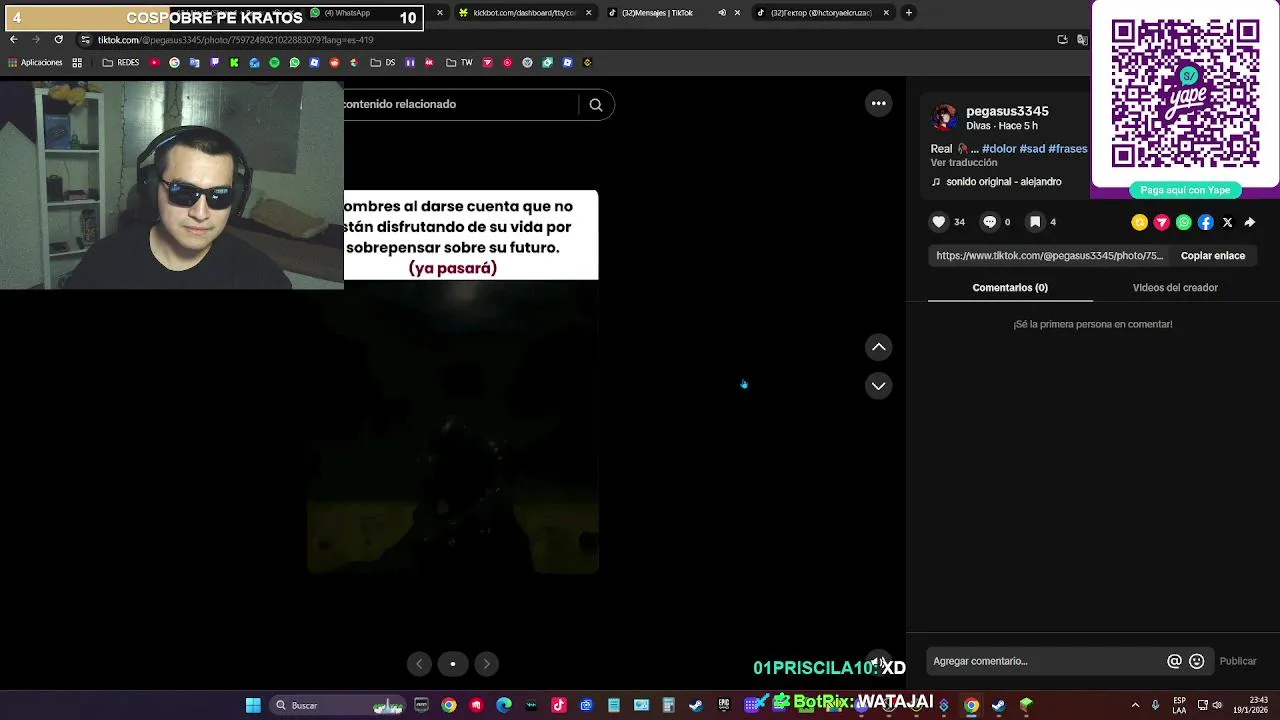This screenshot has height=720, width=1280.
Task: Click the browser address bar URL
Action: [x=235, y=40]
